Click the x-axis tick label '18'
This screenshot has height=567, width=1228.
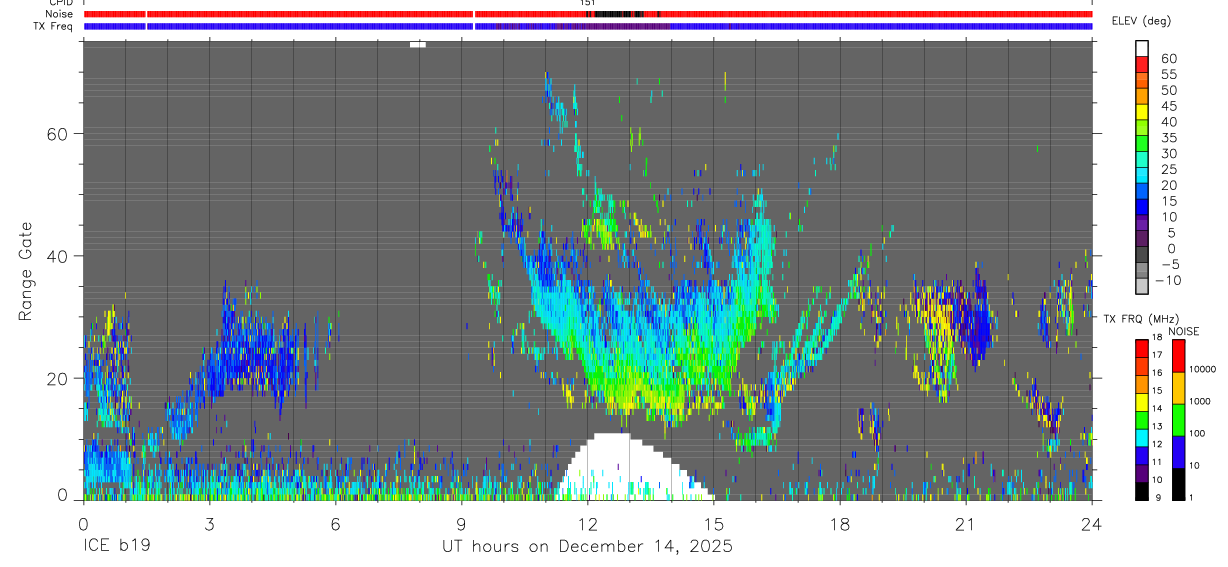click(x=840, y=524)
